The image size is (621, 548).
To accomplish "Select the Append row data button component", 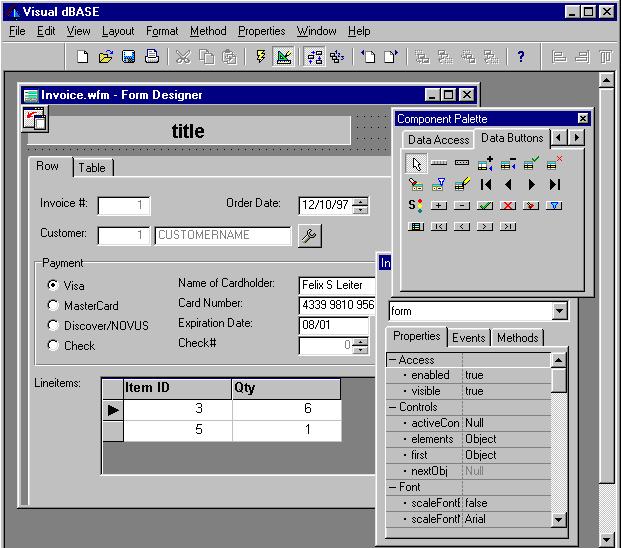I will (485, 164).
